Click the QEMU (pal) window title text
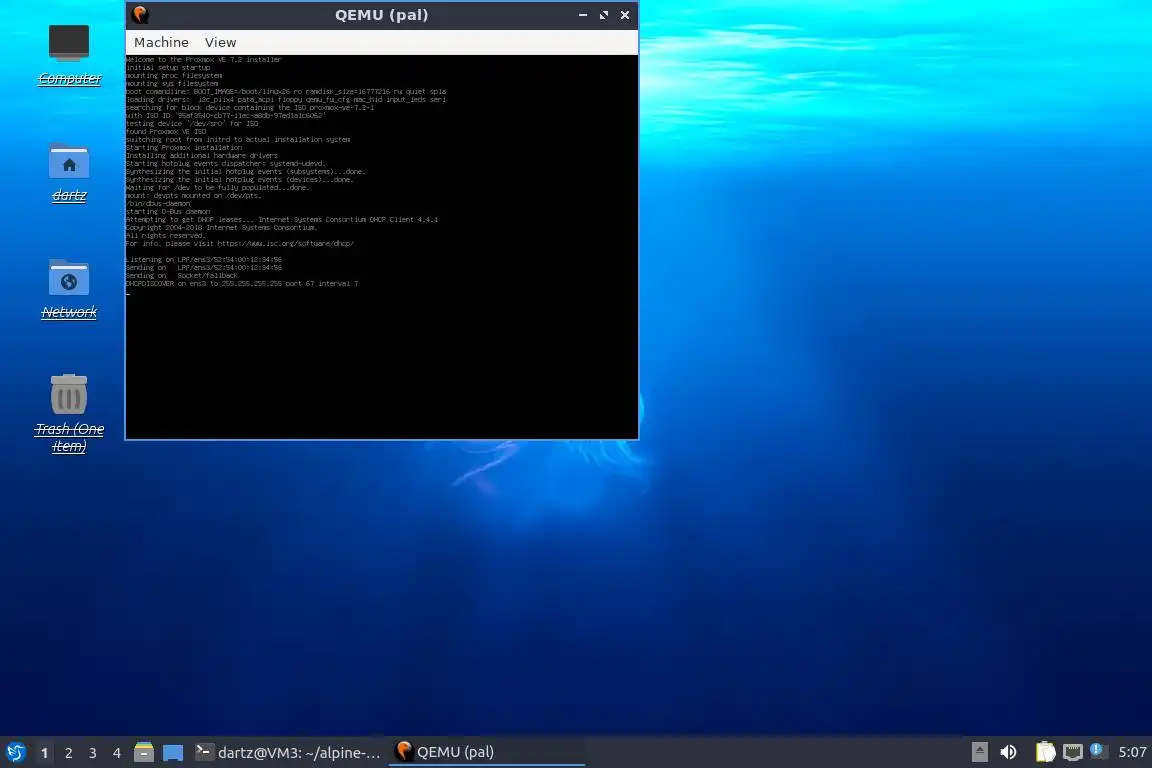Viewport: 1152px width, 768px height. [381, 15]
